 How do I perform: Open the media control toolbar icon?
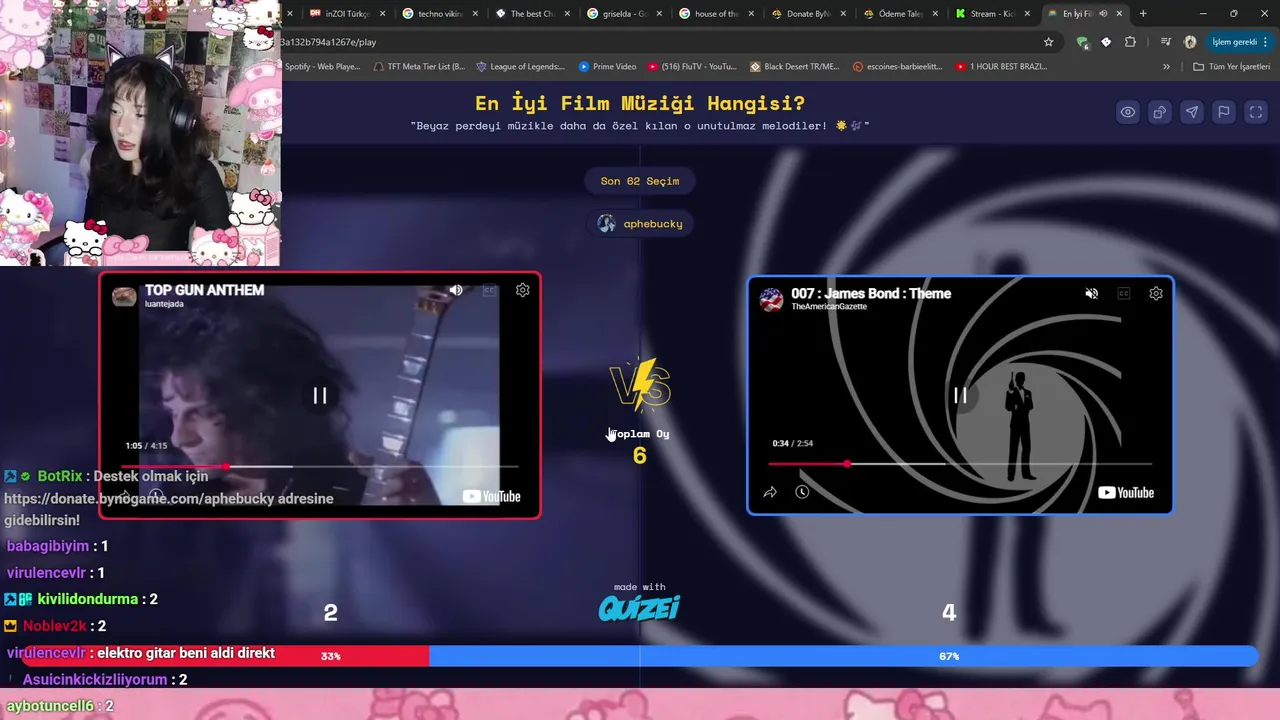1166,42
